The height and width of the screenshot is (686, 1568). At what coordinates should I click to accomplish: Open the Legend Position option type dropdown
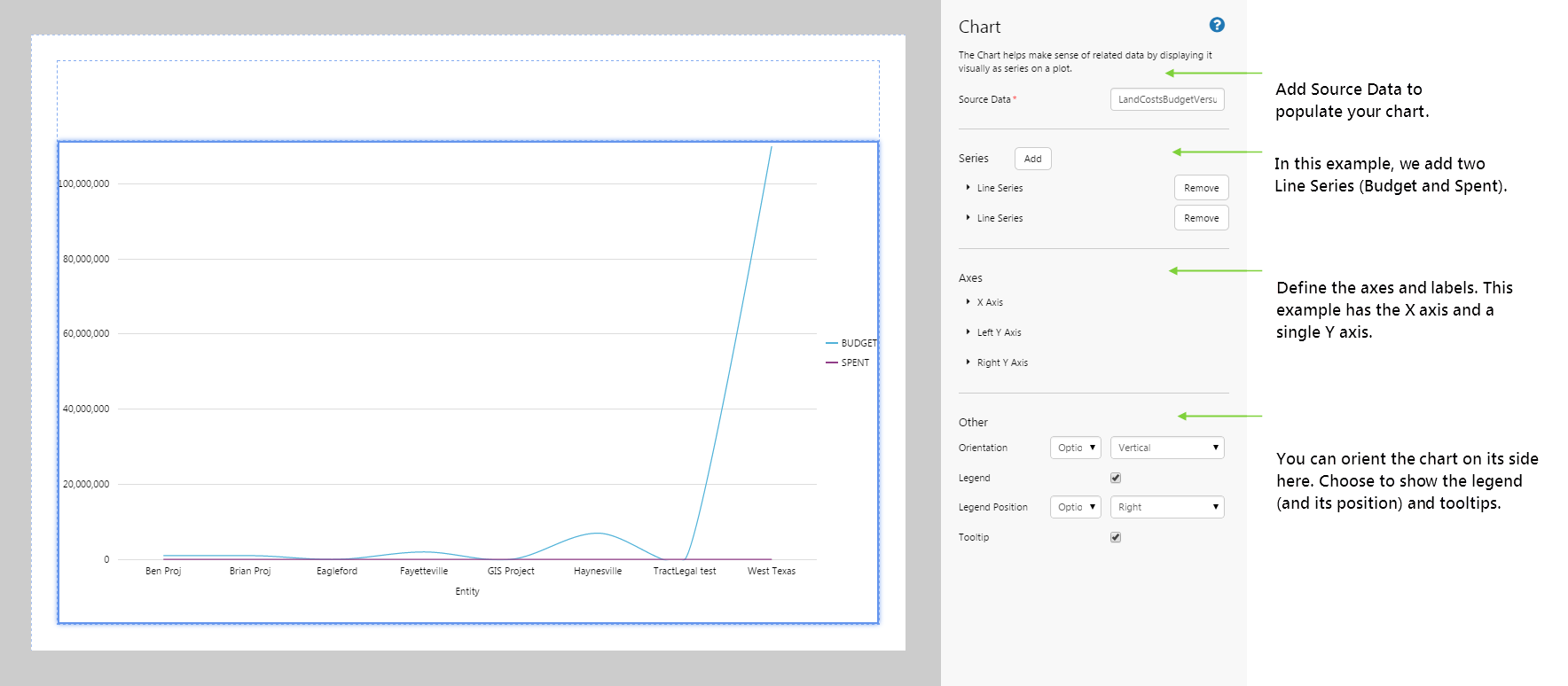(1075, 507)
